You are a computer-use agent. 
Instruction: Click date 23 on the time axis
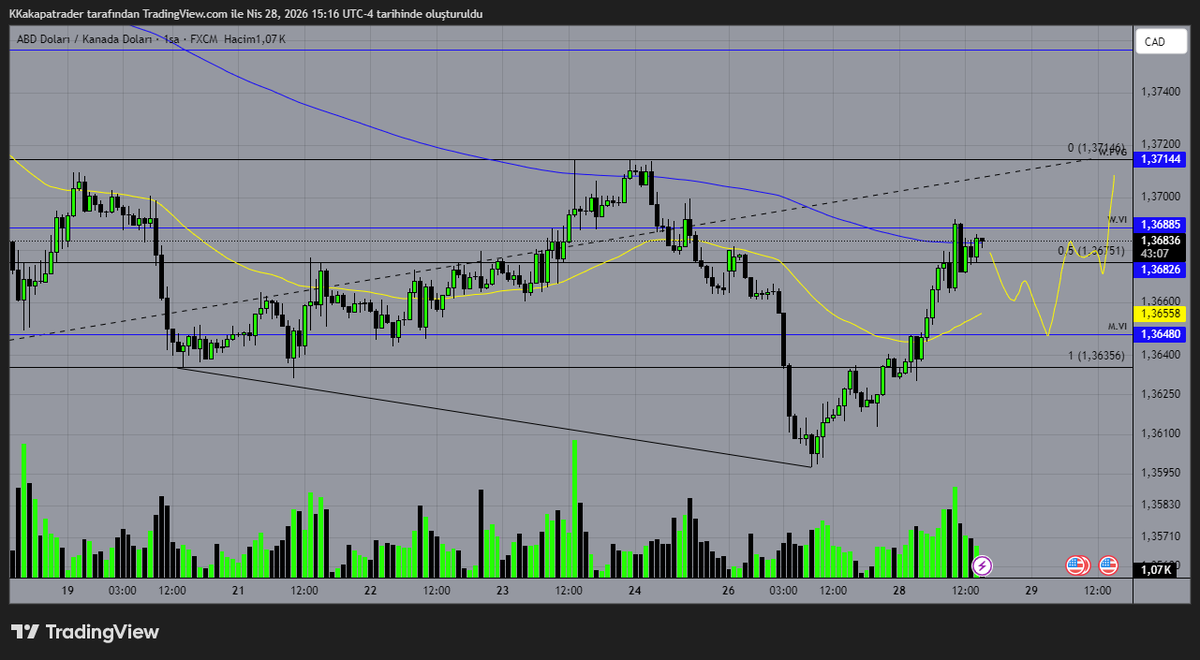[503, 591]
